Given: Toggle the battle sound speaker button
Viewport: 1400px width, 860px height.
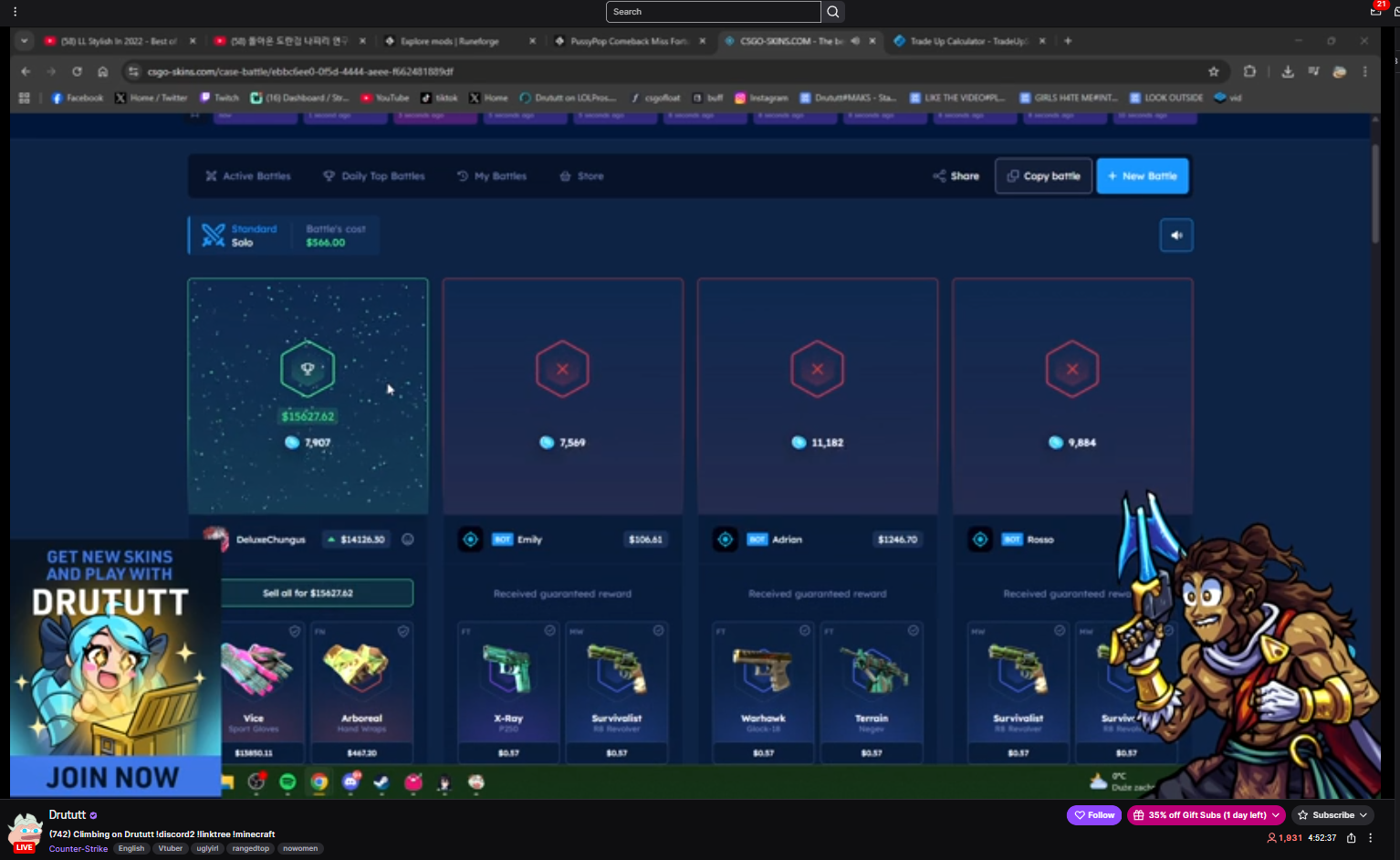Looking at the screenshot, I should tap(1176, 236).
